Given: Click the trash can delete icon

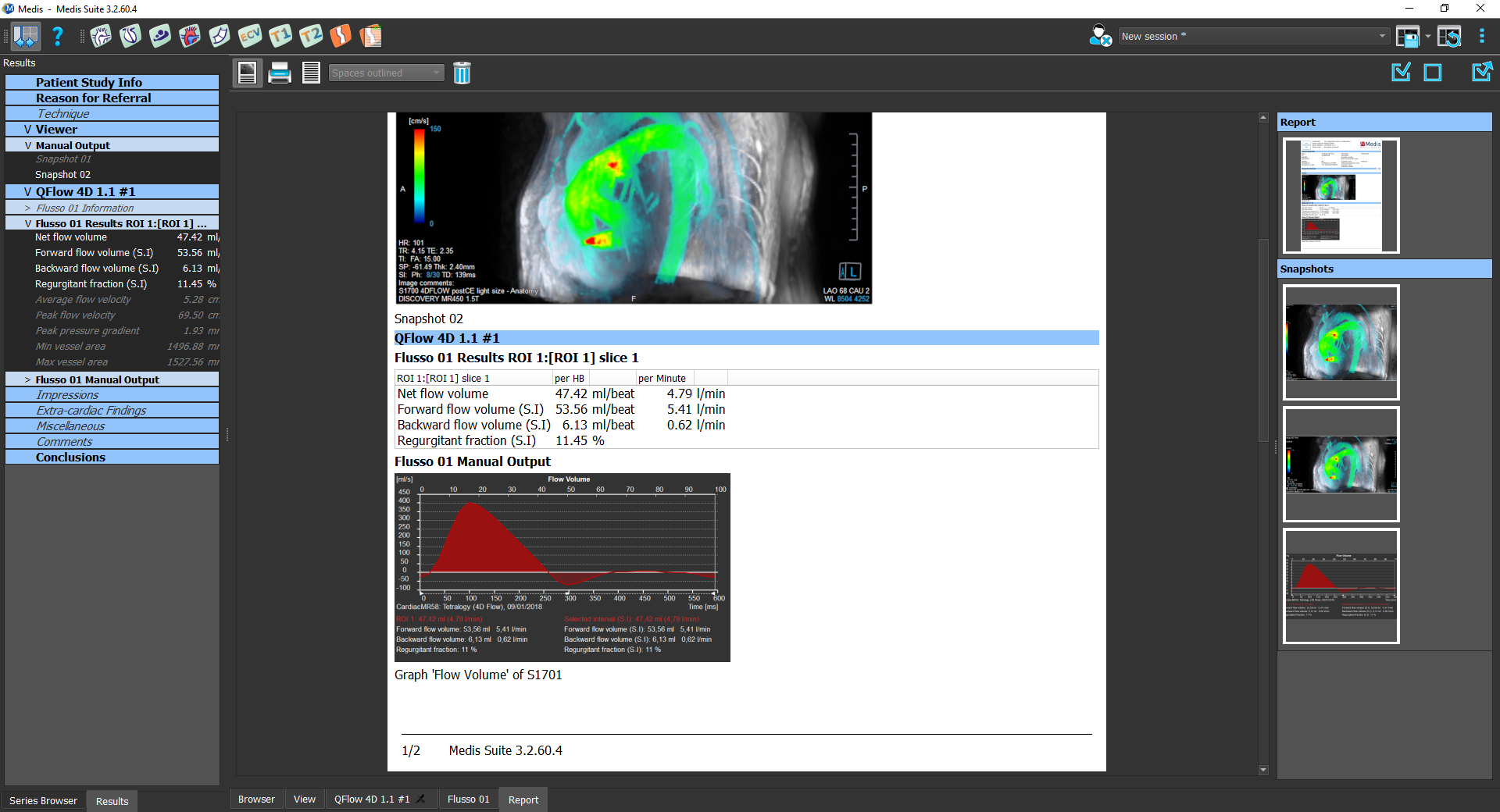Looking at the screenshot, I should (x=462, y=73).
